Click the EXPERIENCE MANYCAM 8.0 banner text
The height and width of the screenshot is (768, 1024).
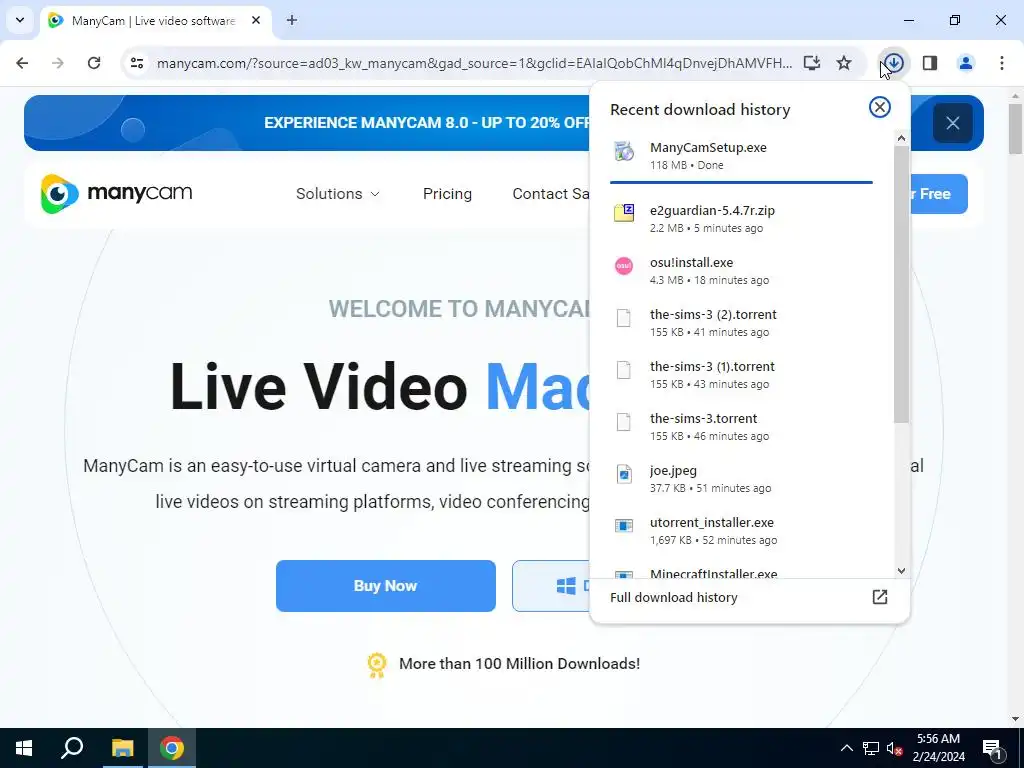427,123
